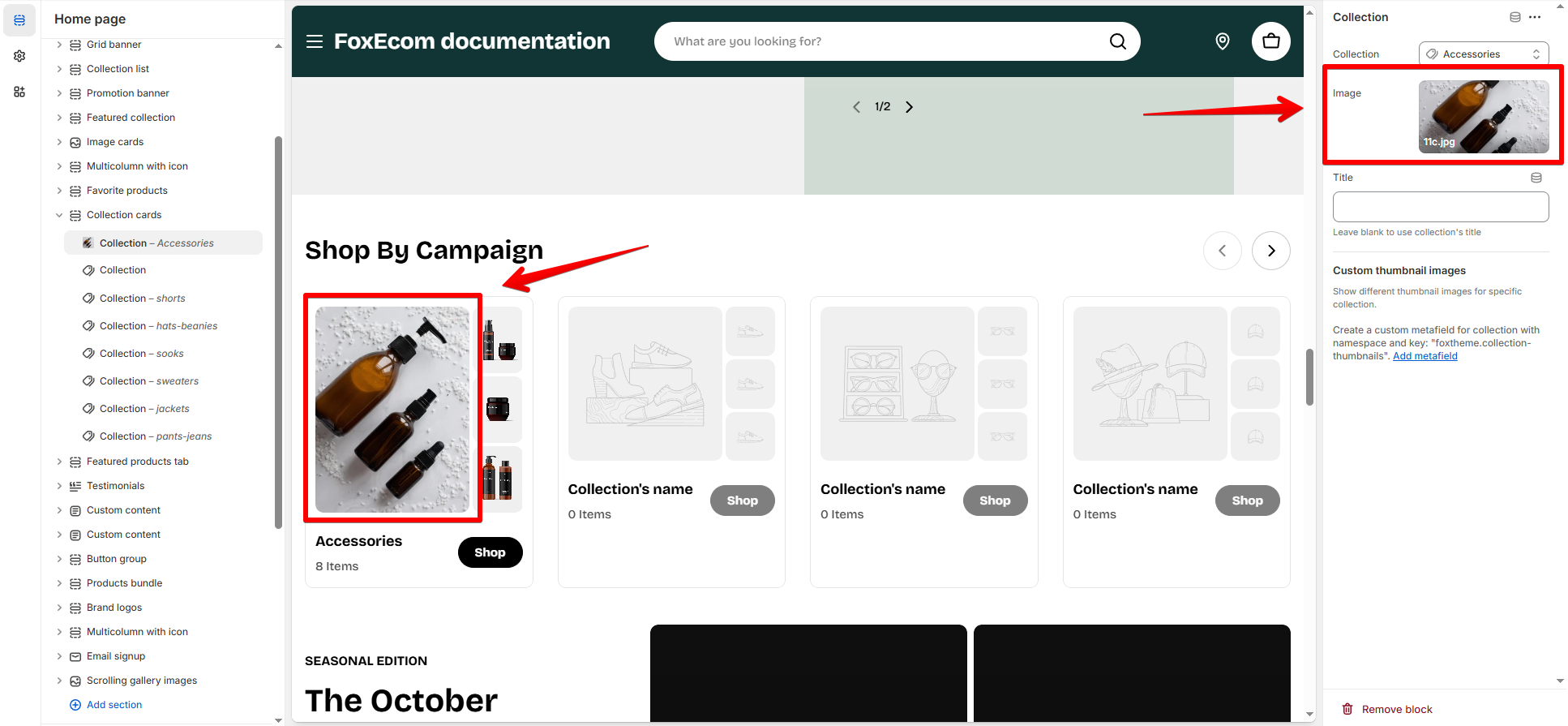This screenshot has height=726, width=1568.
Task: Expand the Featured collection section
Action: coord(59,118)
